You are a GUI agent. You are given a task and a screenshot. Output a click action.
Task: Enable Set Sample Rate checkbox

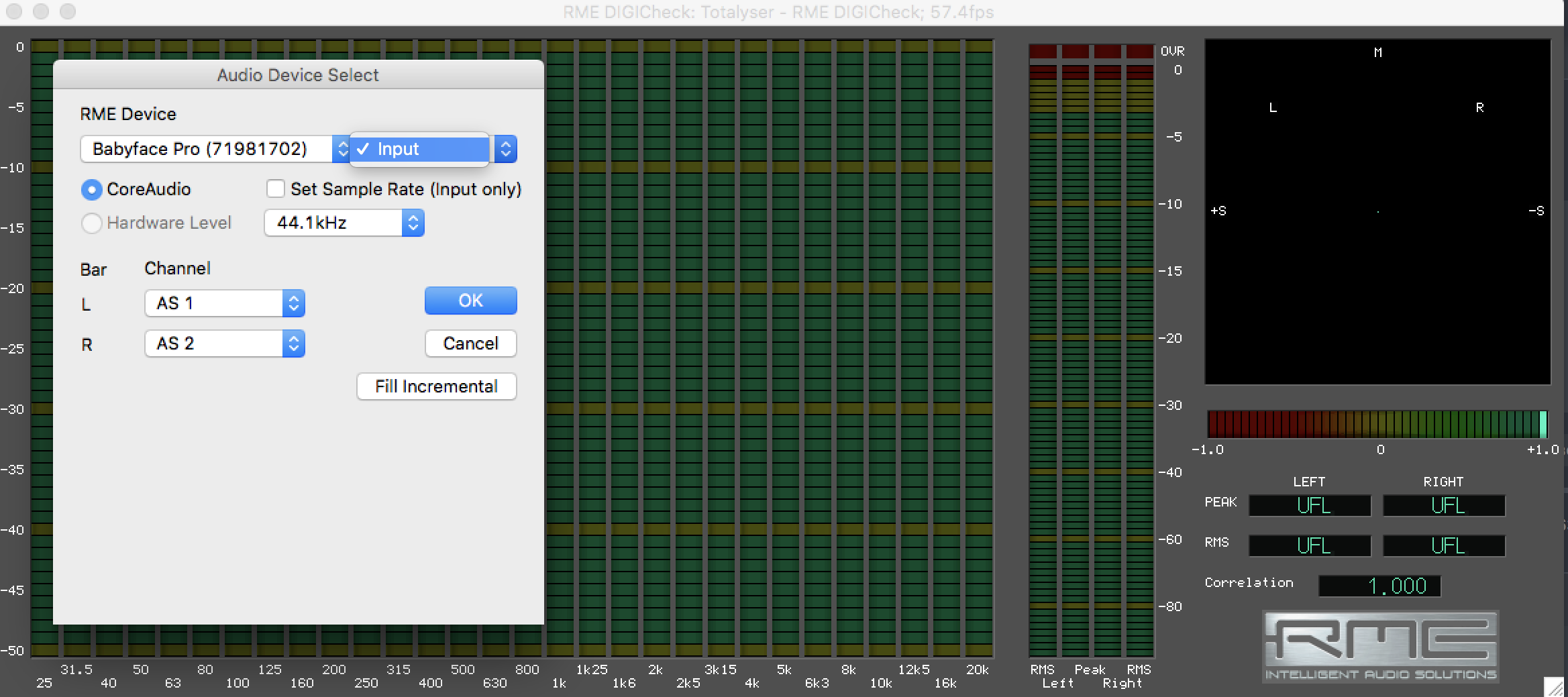tap(275, 189)
